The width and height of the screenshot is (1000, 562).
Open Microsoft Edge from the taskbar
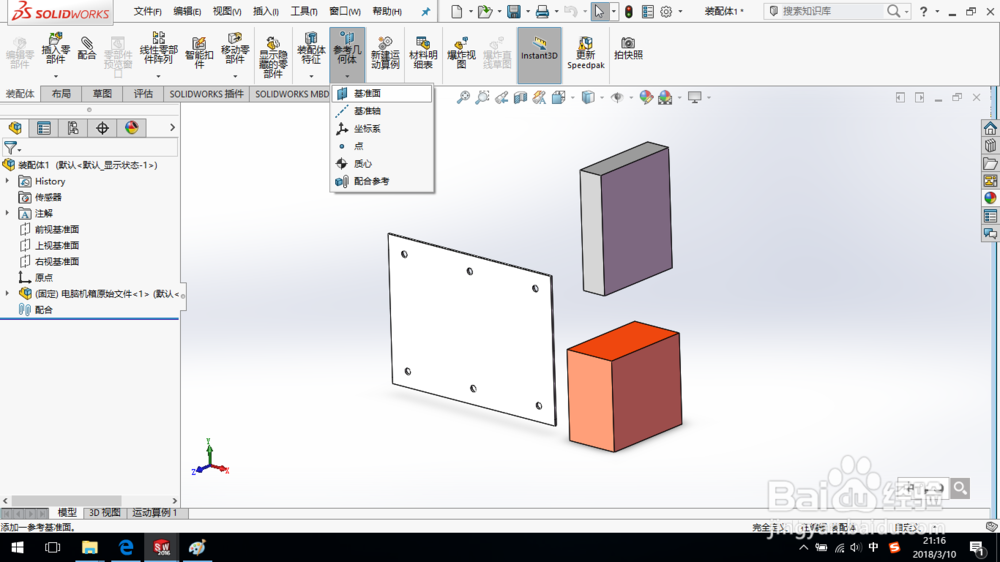(x=126, y=547)
